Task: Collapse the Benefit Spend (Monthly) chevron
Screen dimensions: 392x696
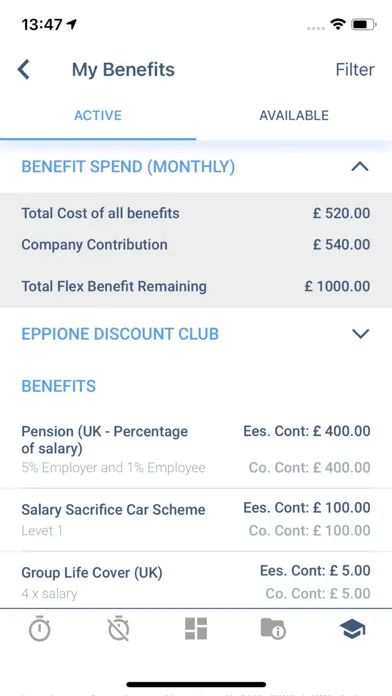Action: (x=360, y=167)
